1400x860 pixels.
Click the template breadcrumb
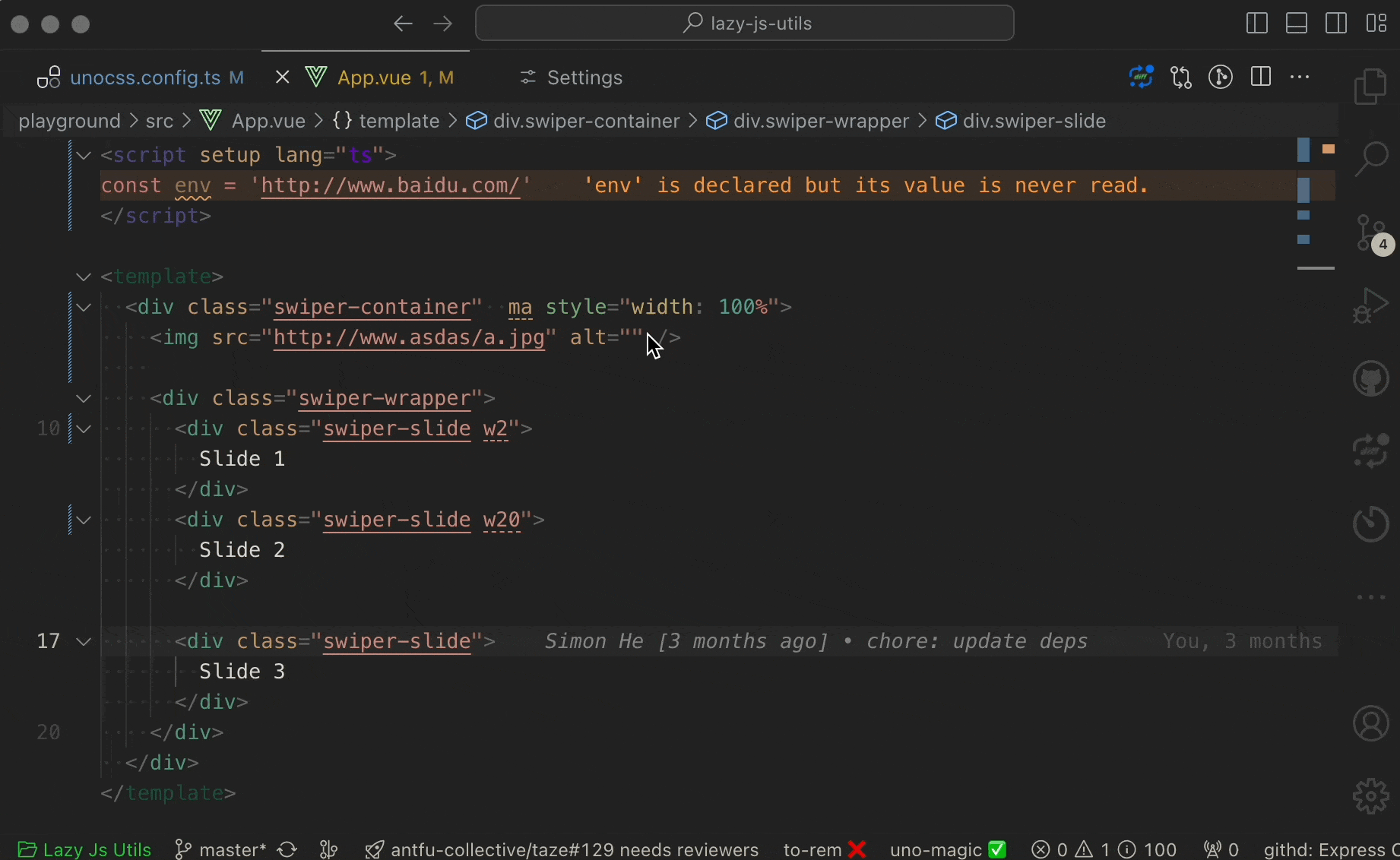point(386,121)
